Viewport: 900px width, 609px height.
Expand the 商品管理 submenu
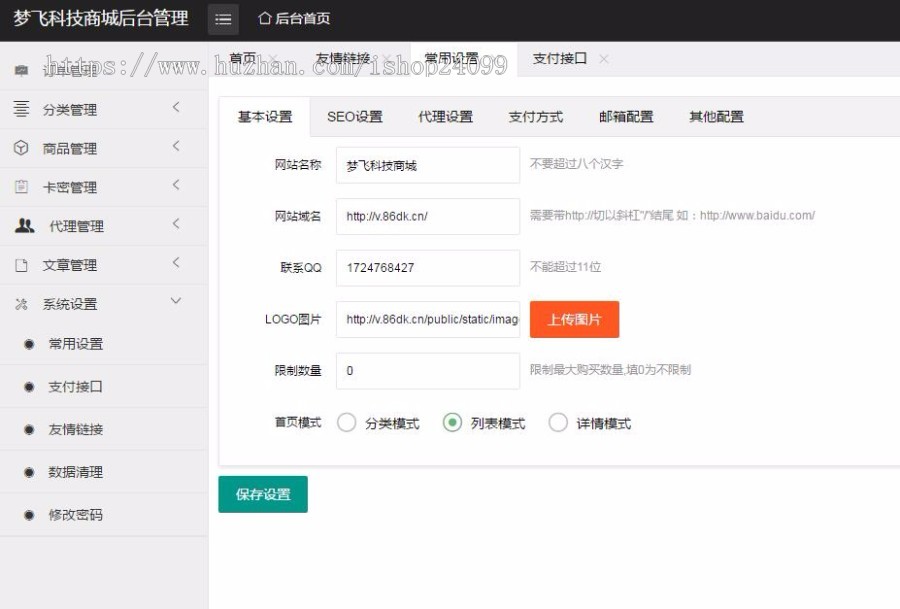[176, 147]
